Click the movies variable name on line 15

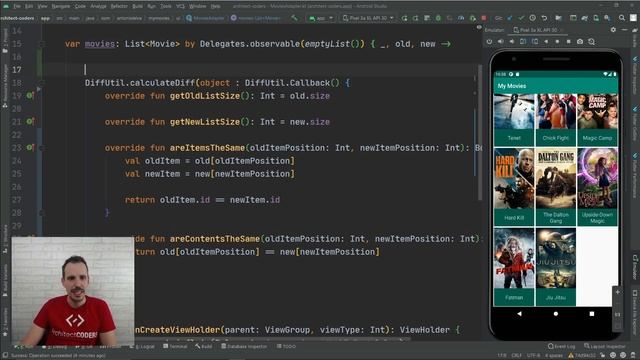point(100,44)
